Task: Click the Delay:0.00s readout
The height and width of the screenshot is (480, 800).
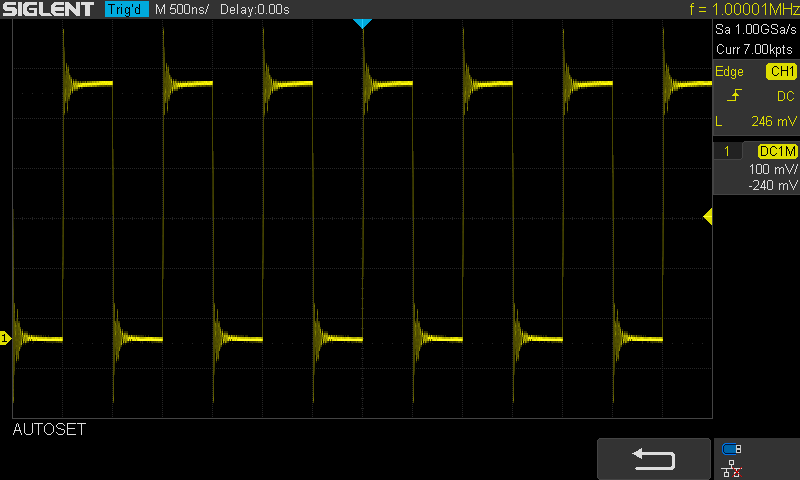Action: pyautogui.click(x=254, y=9)
